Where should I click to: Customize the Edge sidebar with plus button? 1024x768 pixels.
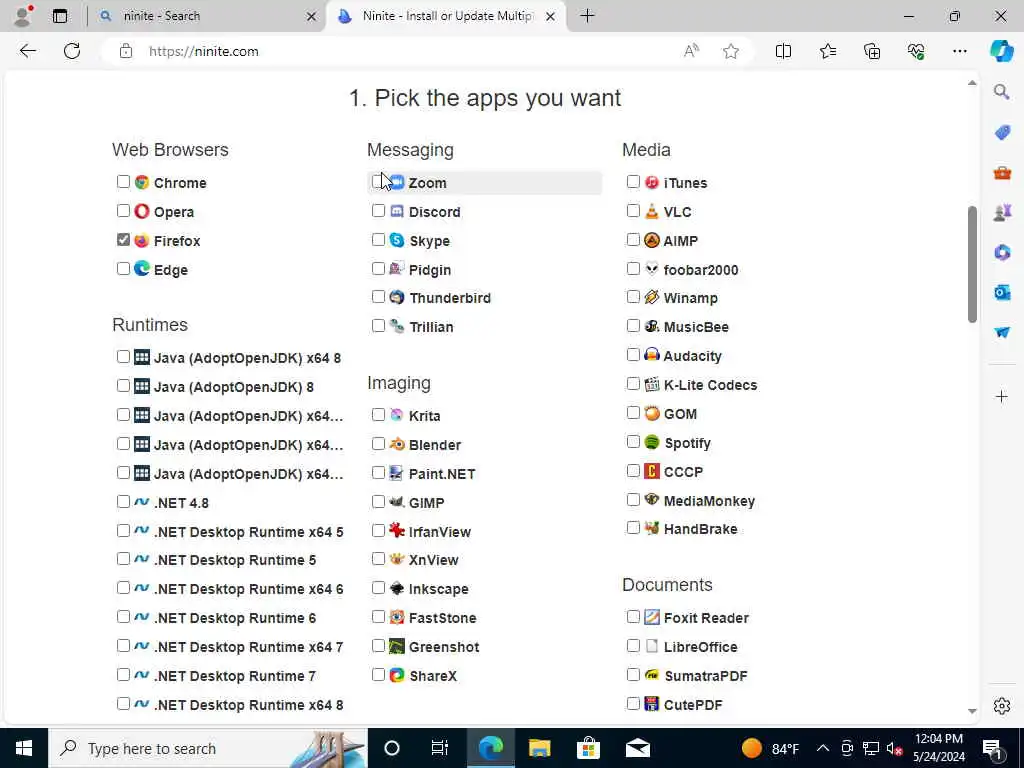click(x=1002, y=396)
